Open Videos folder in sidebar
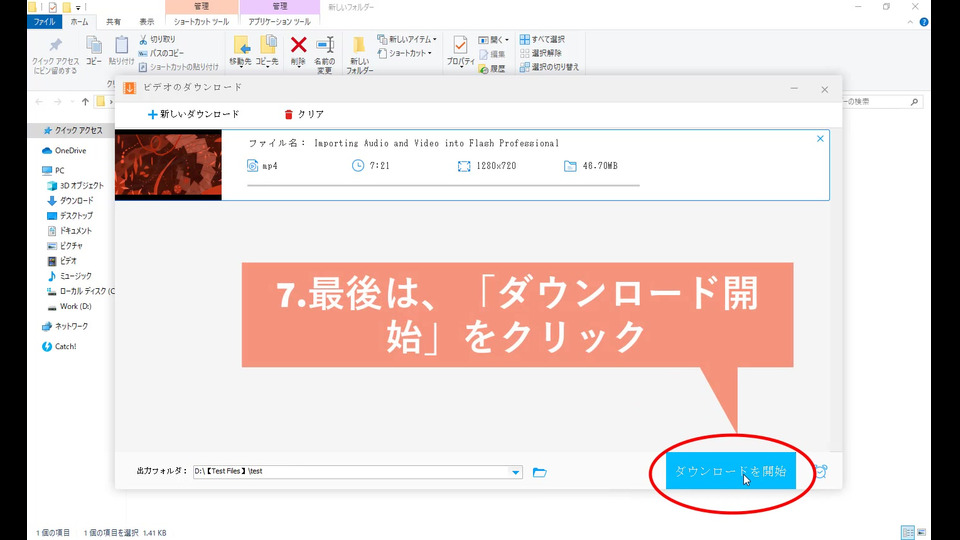The image size is (960, 540). click(62, 261)
